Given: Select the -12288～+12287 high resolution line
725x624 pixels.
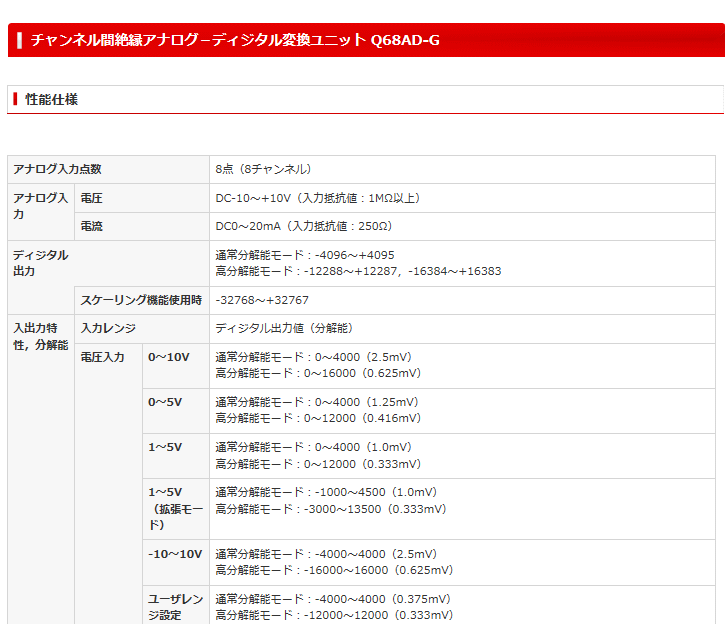Looking at the screenshot, I should pyautogui.click(x=358, y=271).
